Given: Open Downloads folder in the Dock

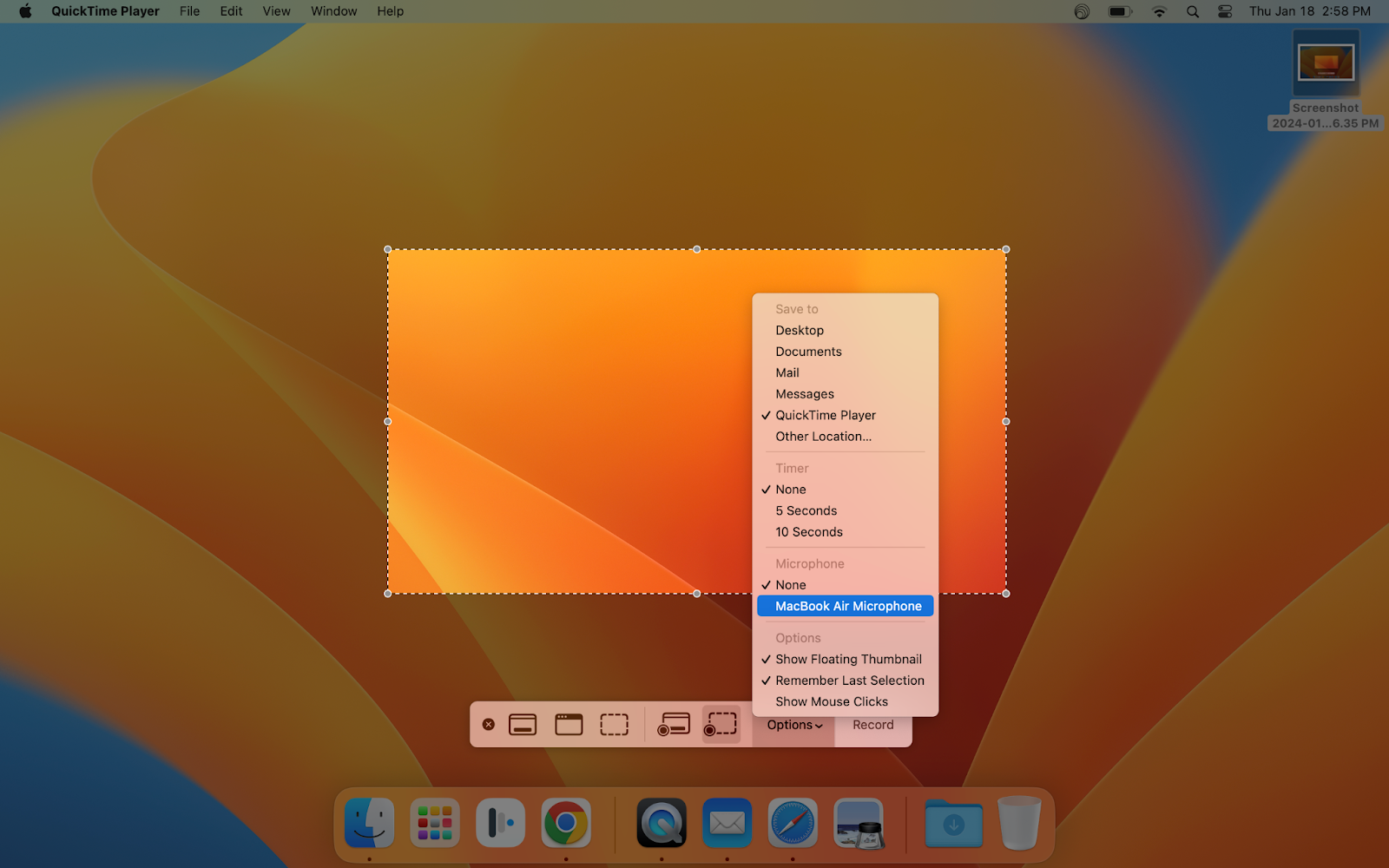Looking at the screenshot, I should click(953, 824).
